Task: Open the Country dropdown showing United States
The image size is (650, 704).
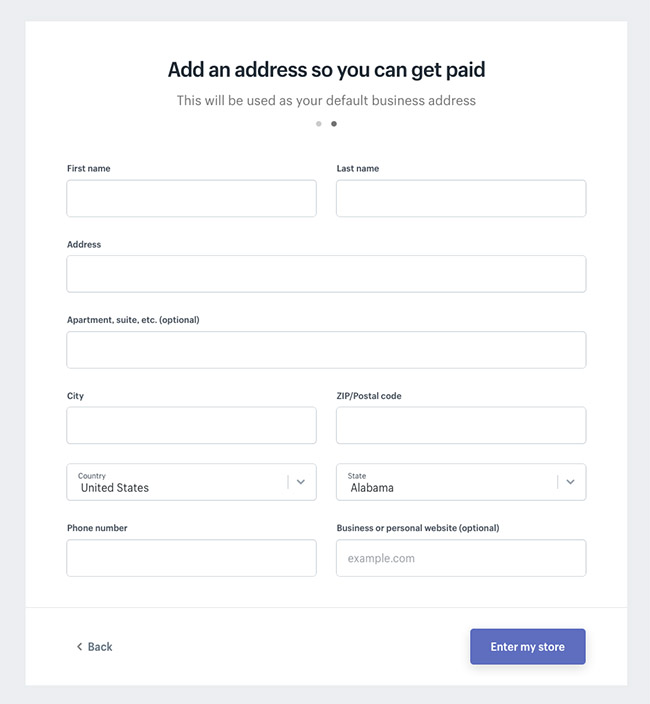Action: [x=191, y=482]
